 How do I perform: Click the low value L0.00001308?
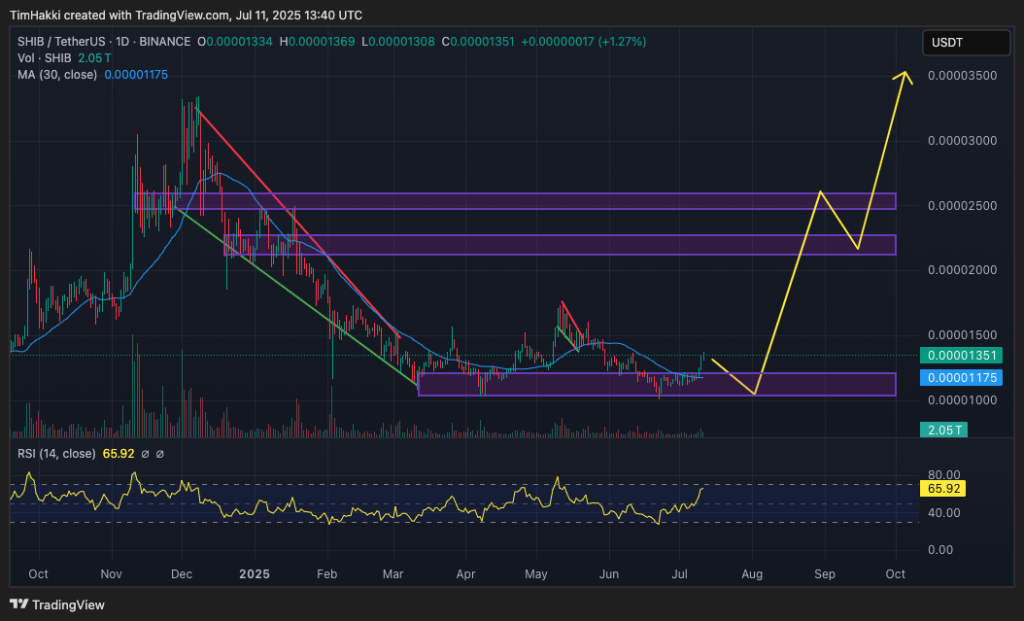398,42
